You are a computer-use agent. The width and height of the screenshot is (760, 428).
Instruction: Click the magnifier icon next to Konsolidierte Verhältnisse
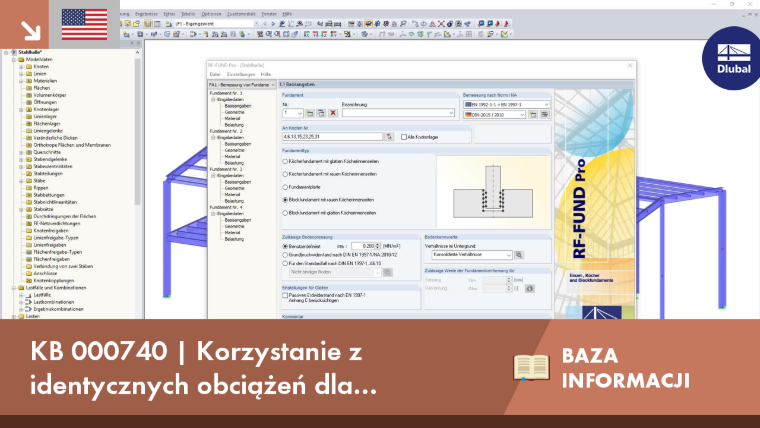tap(519, 254)
